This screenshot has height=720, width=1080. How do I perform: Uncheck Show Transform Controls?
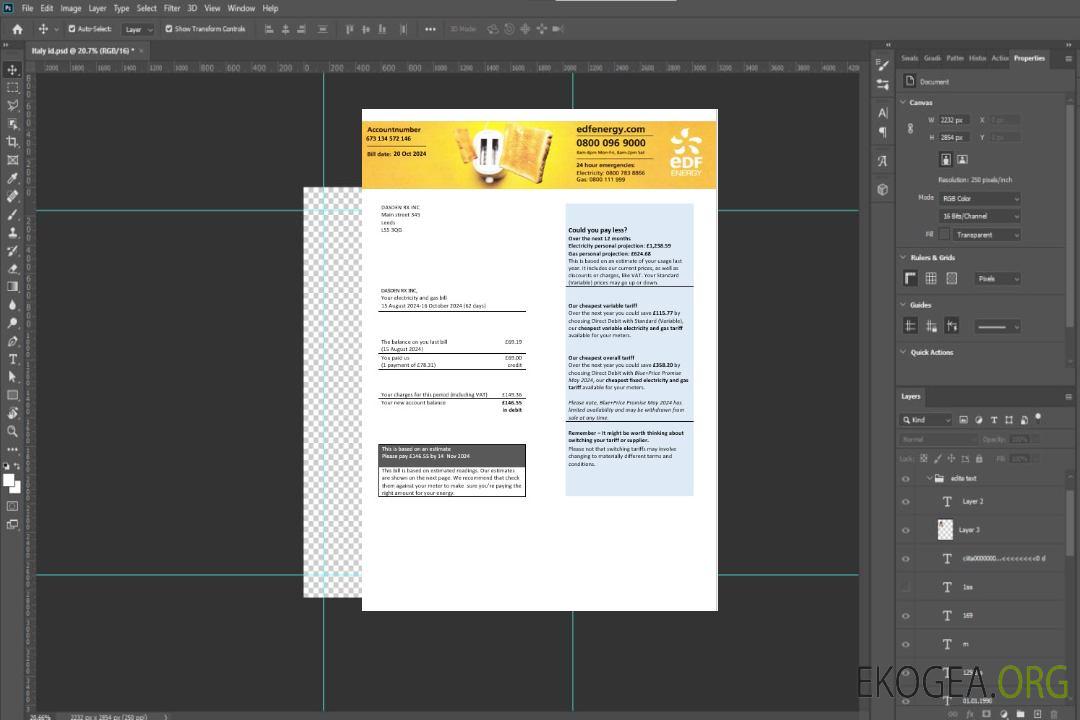[x=169, y=29]
